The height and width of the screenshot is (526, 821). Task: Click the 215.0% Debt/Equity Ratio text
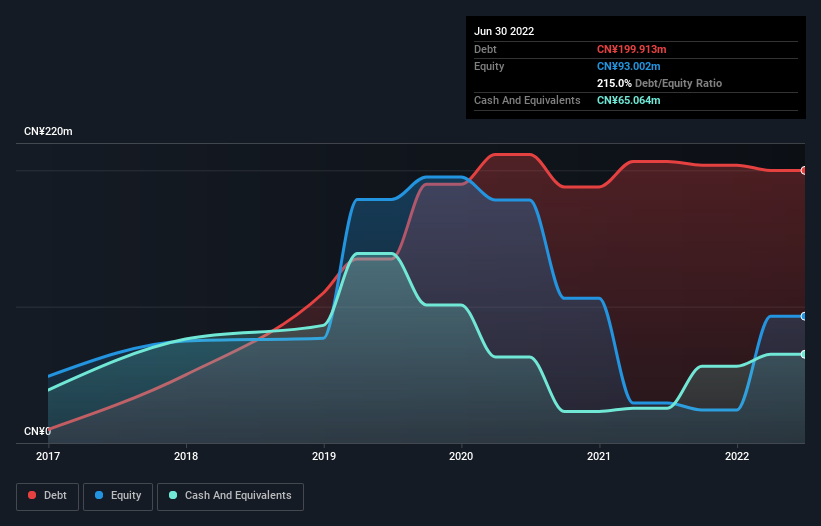(659, 83)
